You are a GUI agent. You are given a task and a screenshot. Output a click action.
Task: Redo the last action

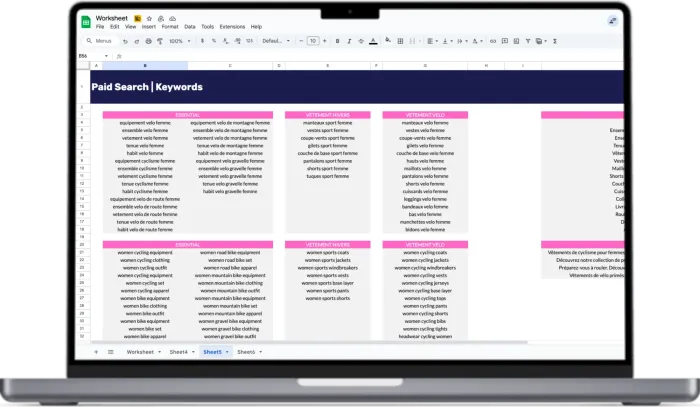pos(137,41)
